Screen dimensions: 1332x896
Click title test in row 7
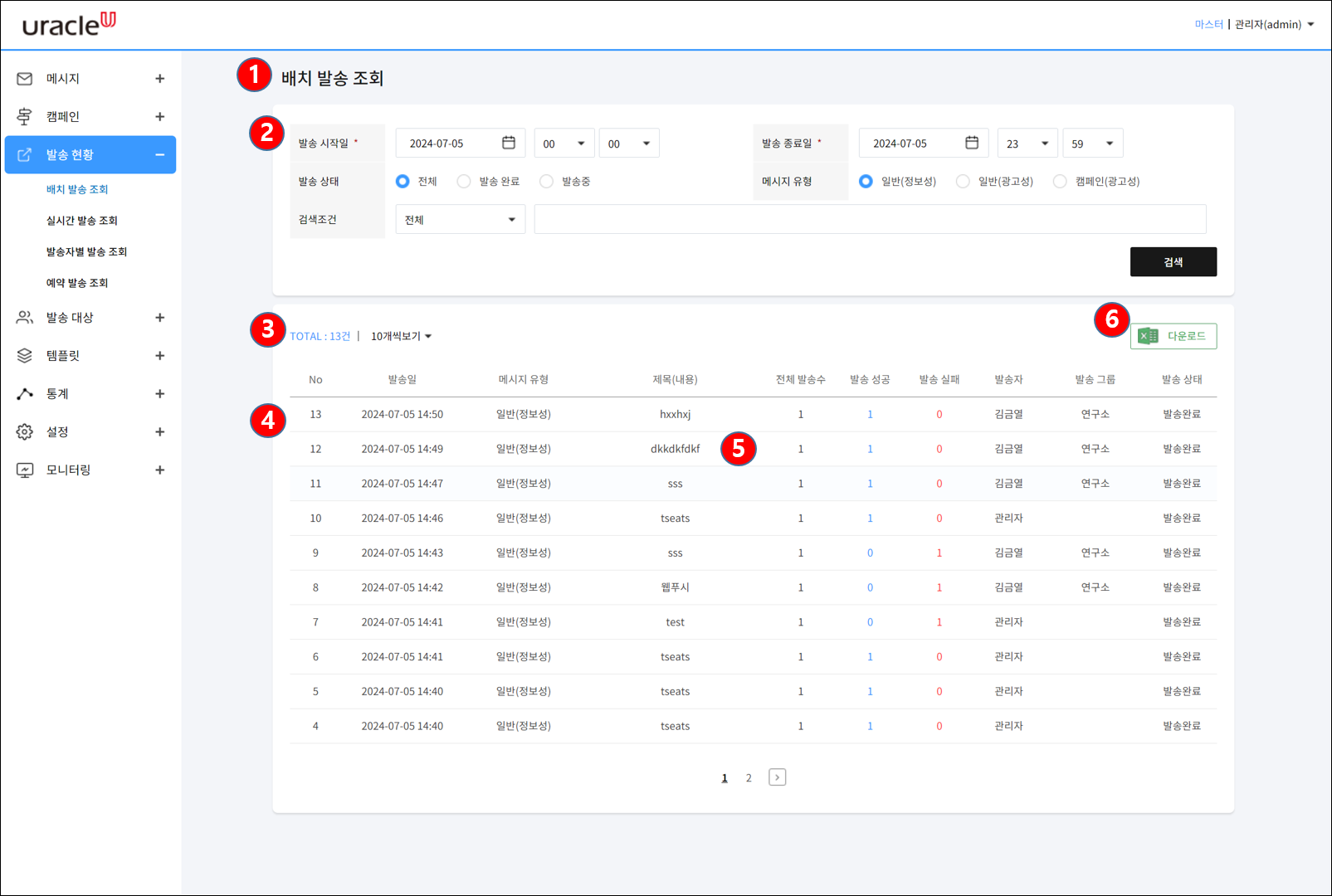(x=676, y=622)
